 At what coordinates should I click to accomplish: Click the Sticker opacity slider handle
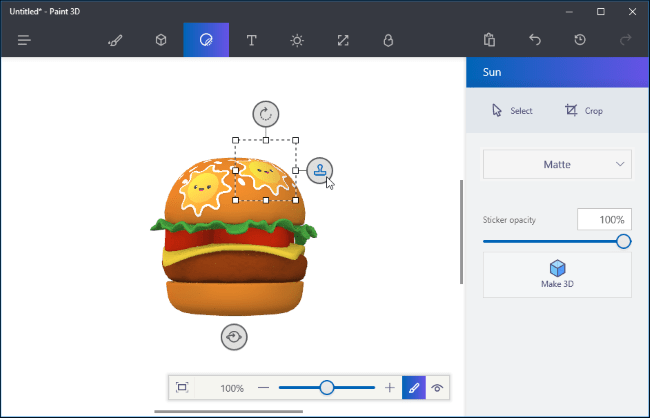tap(623, 241)
